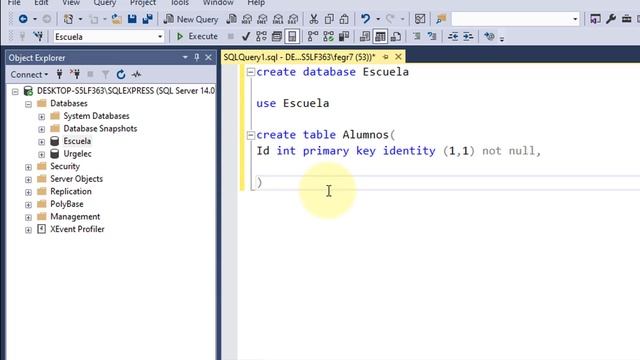
Task: Click Comment Out Selected Lines icon
Action: pyautogui.click(x=416, y=37)
